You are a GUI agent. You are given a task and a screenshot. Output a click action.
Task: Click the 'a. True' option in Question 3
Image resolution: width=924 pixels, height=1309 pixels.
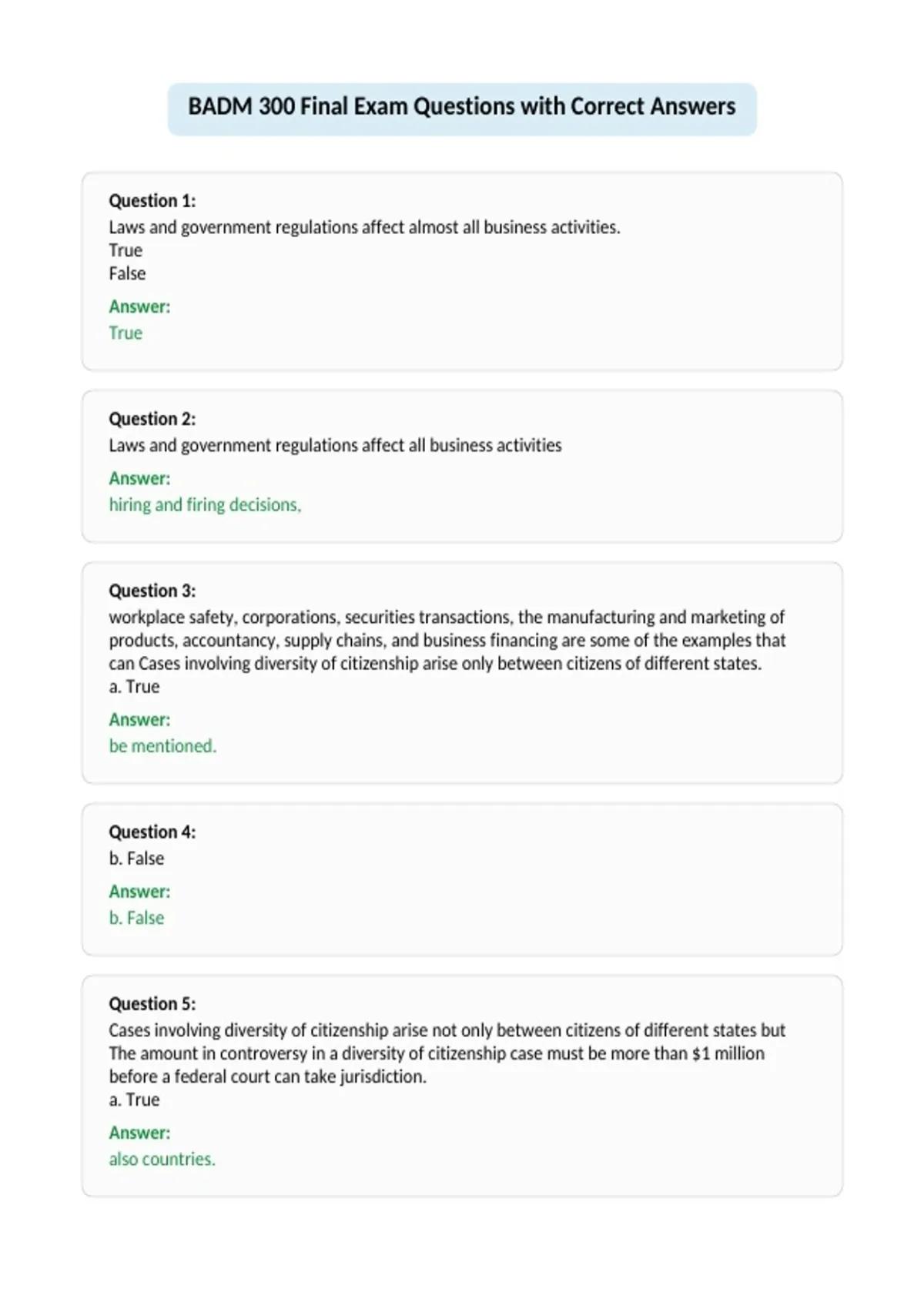(134, 687)
